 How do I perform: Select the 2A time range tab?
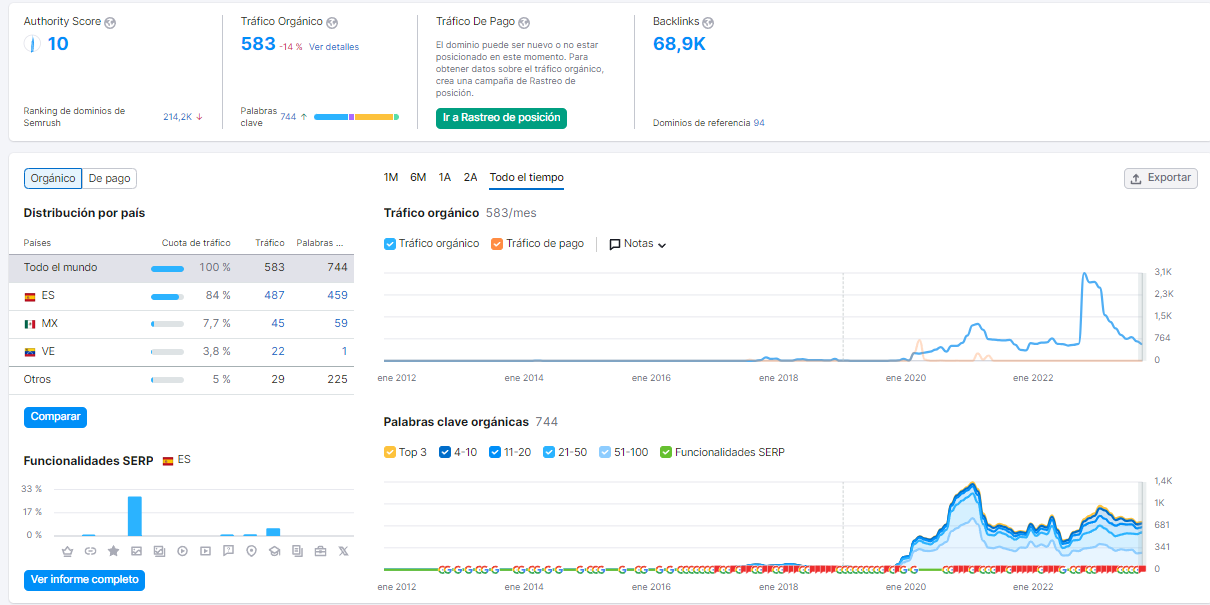471,177
